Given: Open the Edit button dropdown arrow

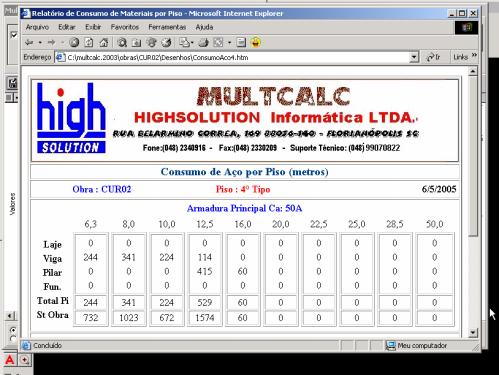Looking at the screenshot, I should pos(229,43).
